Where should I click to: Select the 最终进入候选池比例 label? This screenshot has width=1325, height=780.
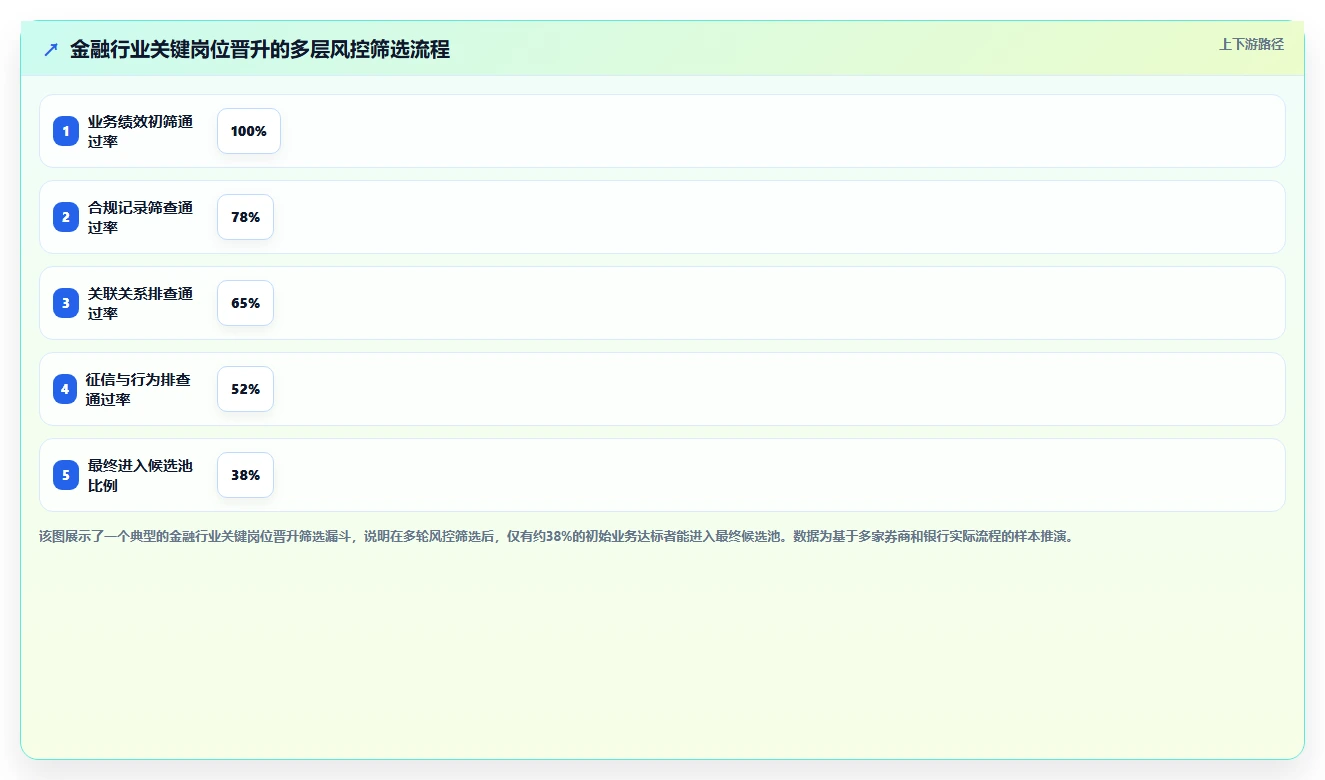pyautogui.click(x=140, y=475)
